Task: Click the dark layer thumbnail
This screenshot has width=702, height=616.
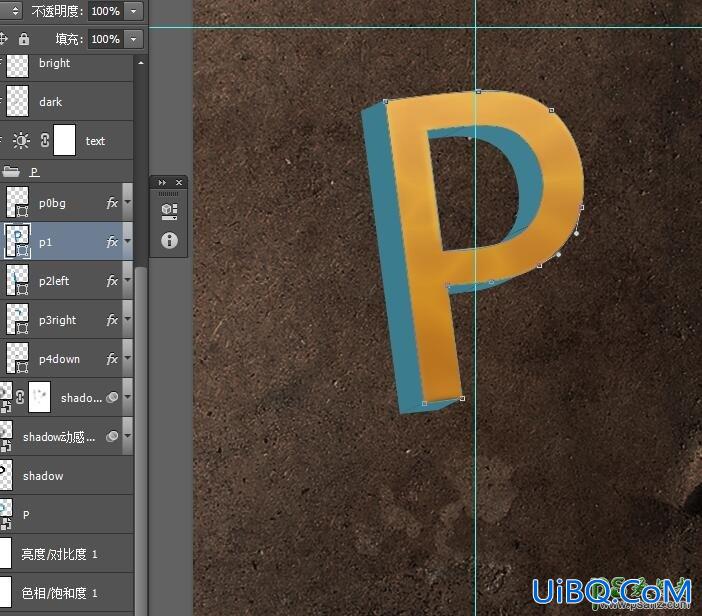Action: (x=17, y=101)
